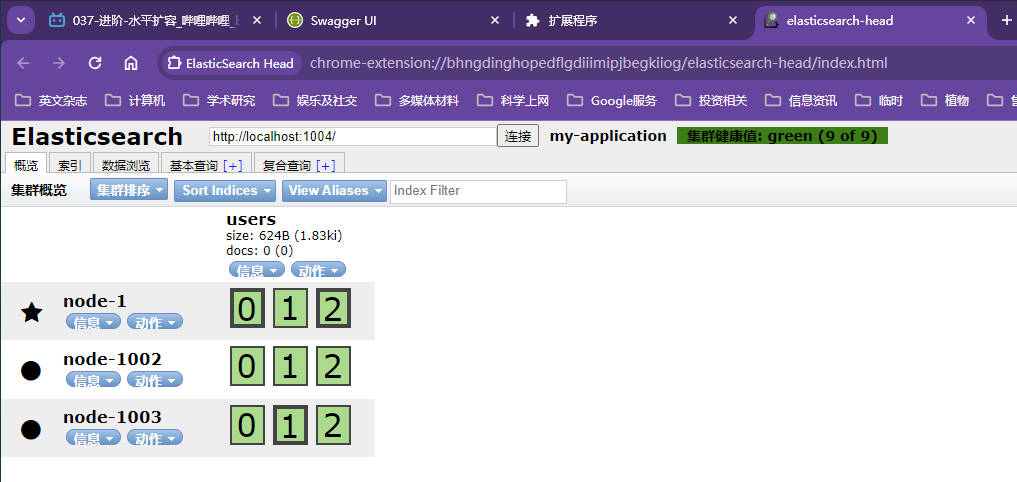
Task: Add a new 复合查询 tab with [+]
Action: pyautogui.click(x=326, y=165)
